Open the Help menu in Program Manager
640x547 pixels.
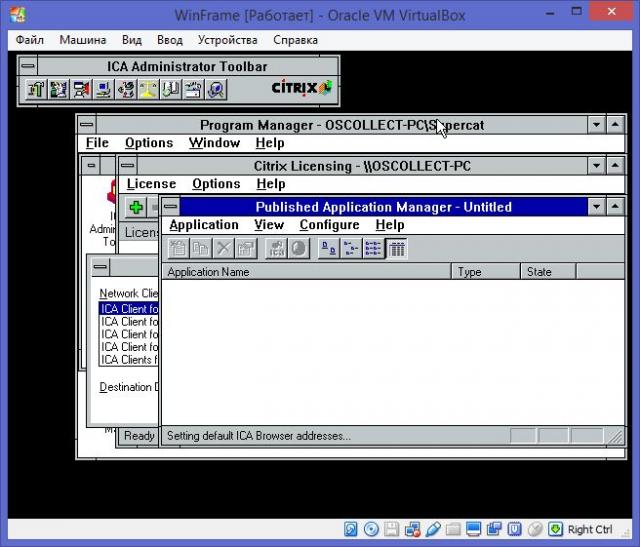[270, 143]
